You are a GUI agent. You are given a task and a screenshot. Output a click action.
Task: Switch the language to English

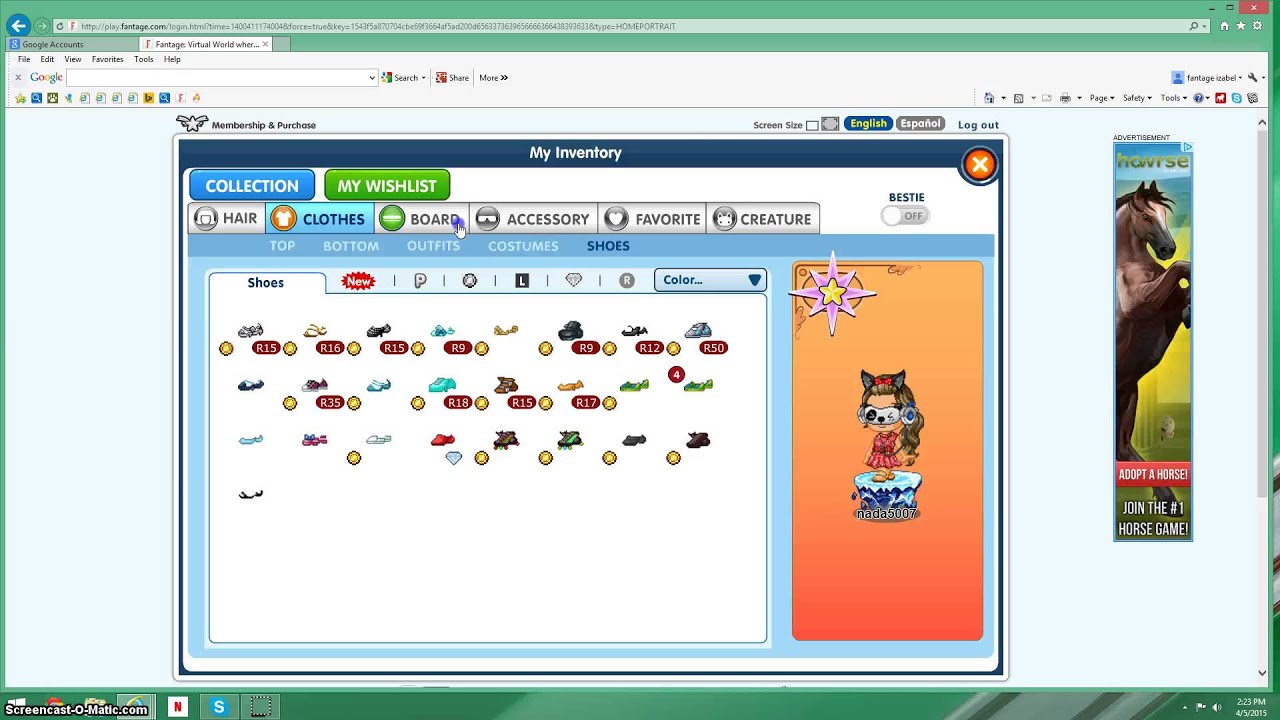point(868,124)
